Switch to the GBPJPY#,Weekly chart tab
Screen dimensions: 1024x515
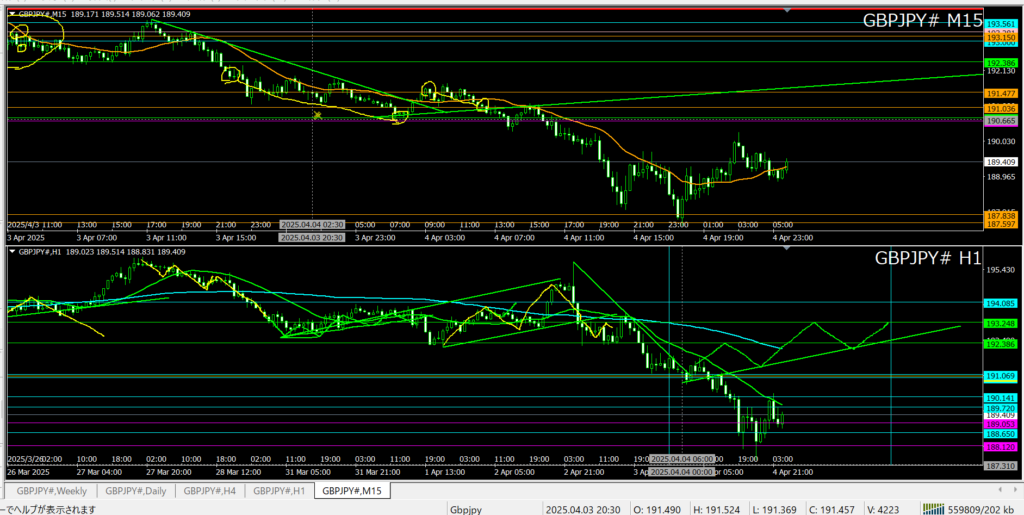tap(52, 490)
